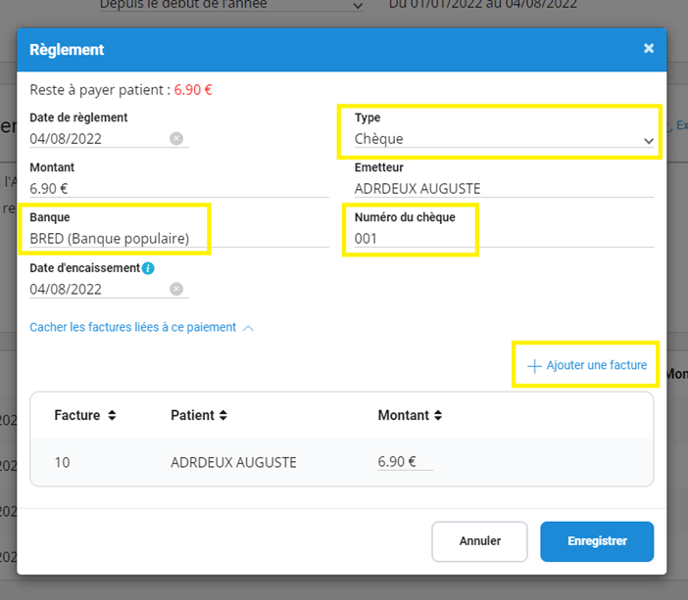This screenshot has height=600, width=688.
Task: Cancel with the Annuler button
Action: 479,541
